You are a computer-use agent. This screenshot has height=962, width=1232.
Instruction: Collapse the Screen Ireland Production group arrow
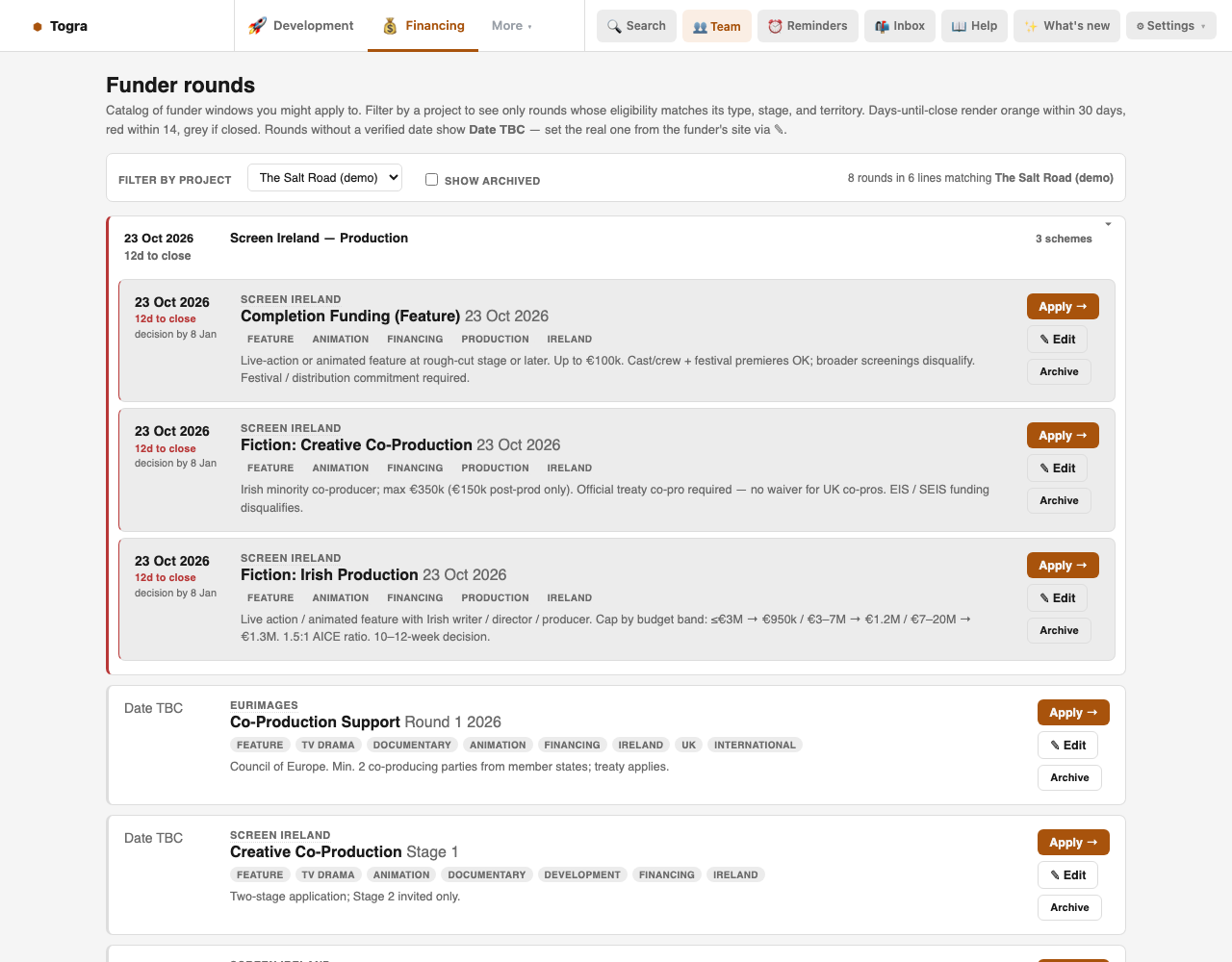pyautogui.click(x=1108, y=224)
